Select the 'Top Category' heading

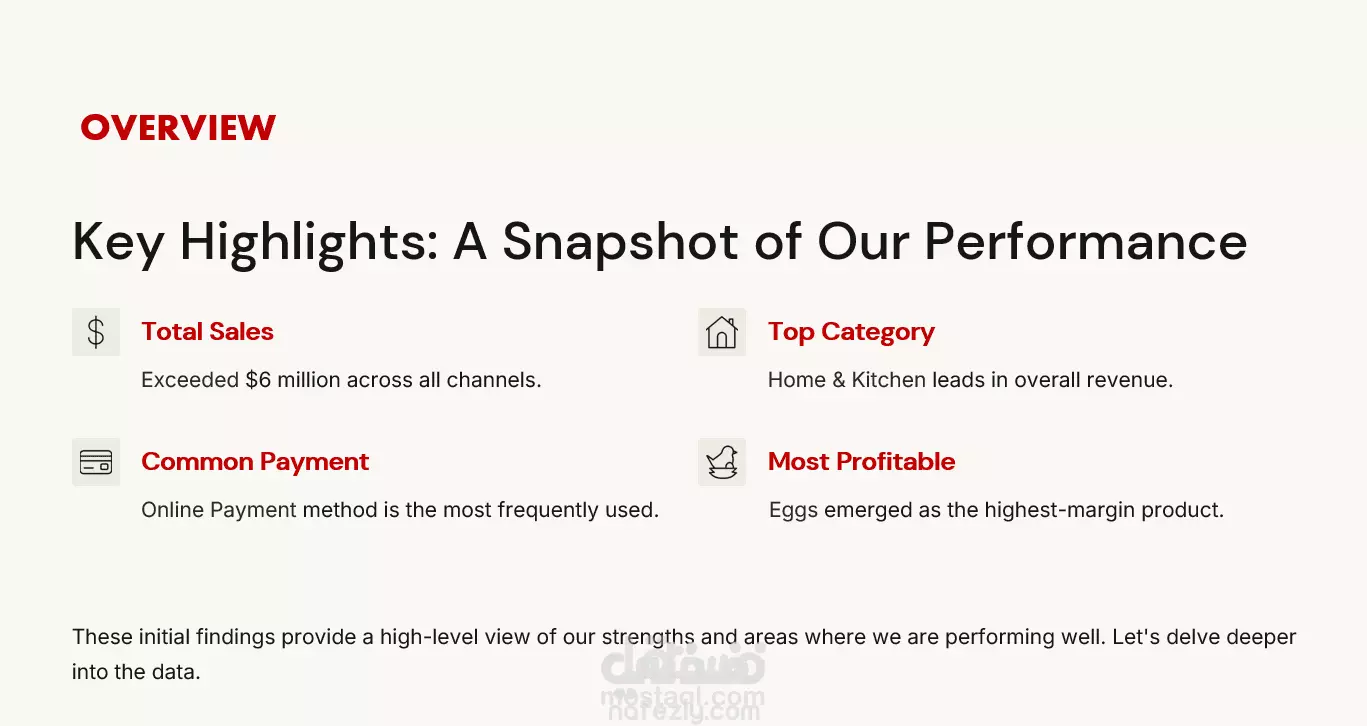851,332
